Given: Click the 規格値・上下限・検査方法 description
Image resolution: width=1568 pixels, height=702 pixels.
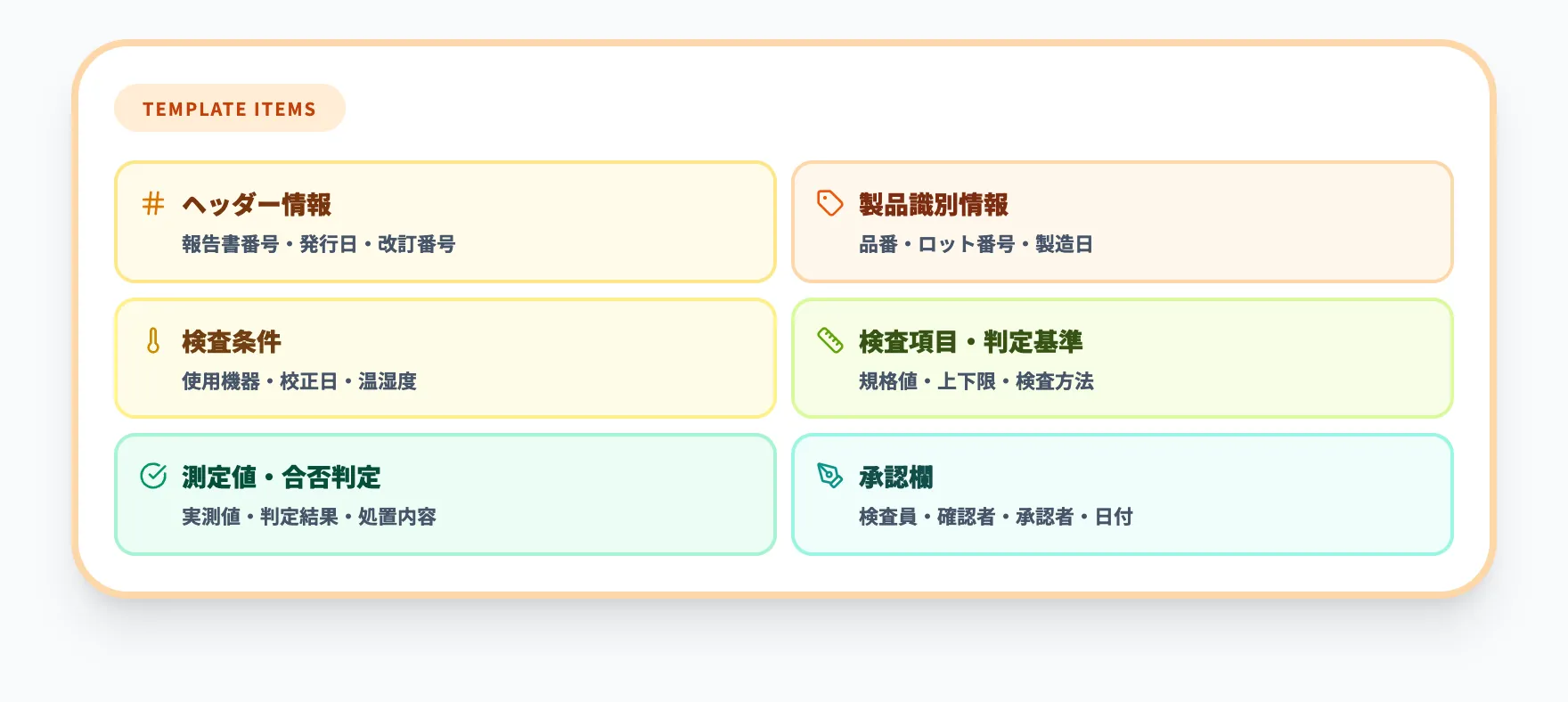Looking at the screenshot, I should coord(976,381).
